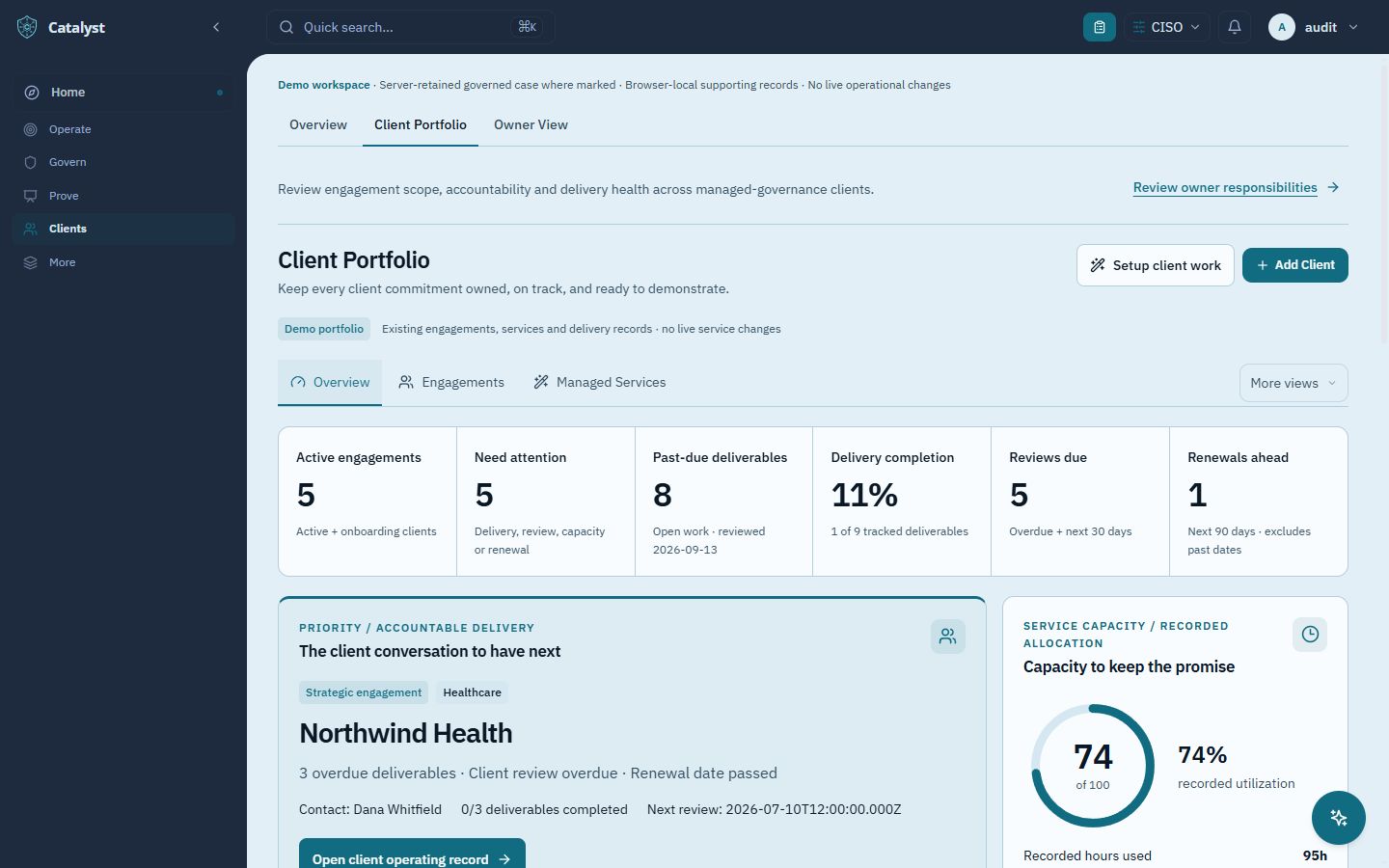Image resolution: width=1389 pixels, height=868 pixels.
Task: Open the CISO role dropdown
Action: tap(1167, 27)
